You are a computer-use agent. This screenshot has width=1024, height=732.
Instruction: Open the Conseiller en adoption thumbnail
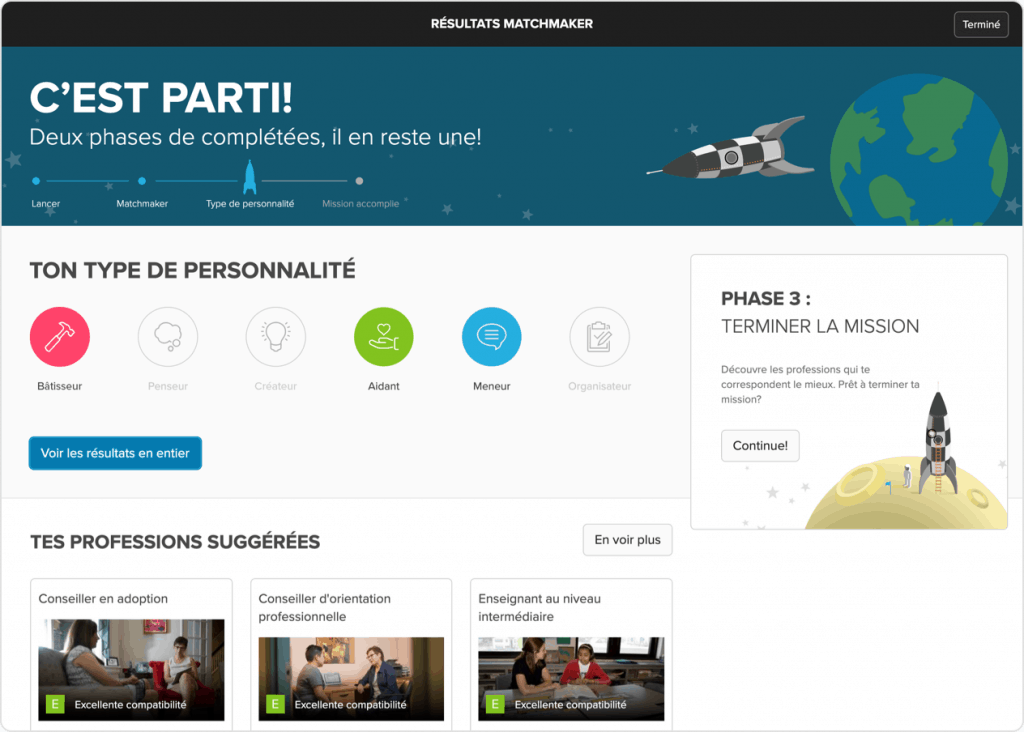click(131, 670)
